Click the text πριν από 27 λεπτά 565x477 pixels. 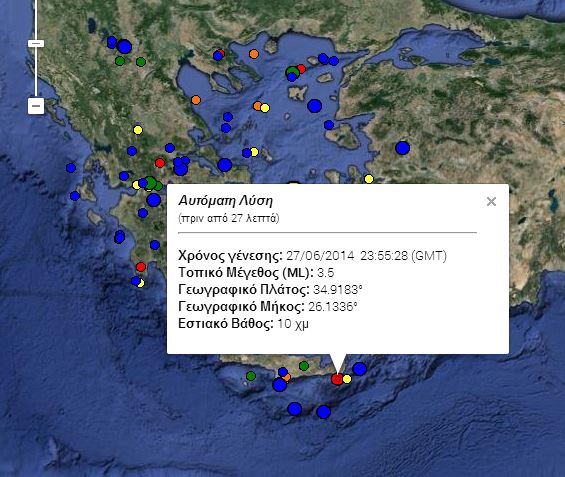[x=228, y=218]
